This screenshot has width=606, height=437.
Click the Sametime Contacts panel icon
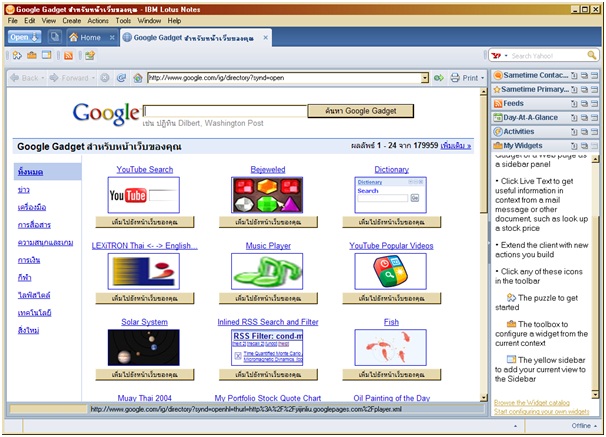(498, 75)
